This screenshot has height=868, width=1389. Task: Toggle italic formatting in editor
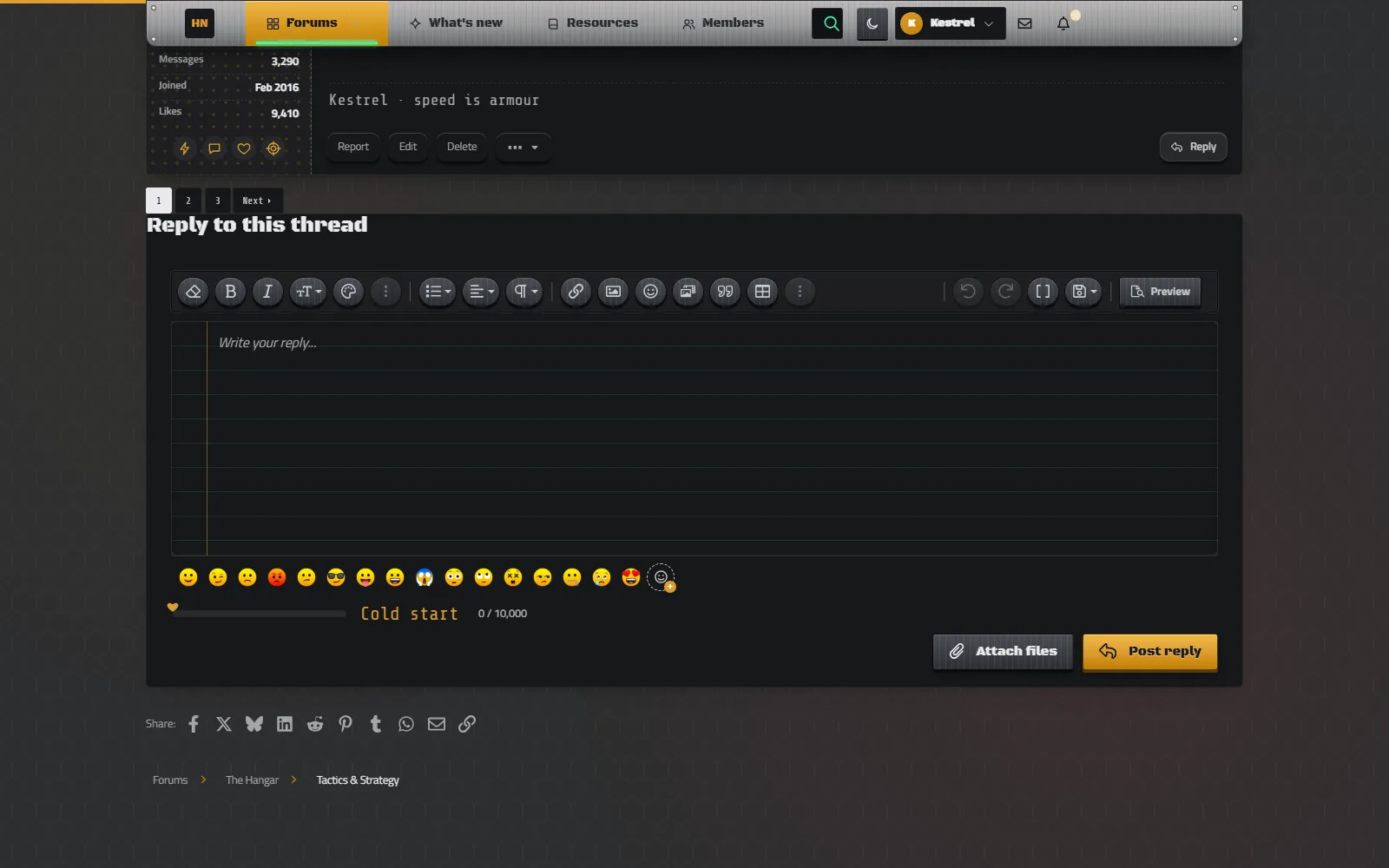click(x=267, y=292)
